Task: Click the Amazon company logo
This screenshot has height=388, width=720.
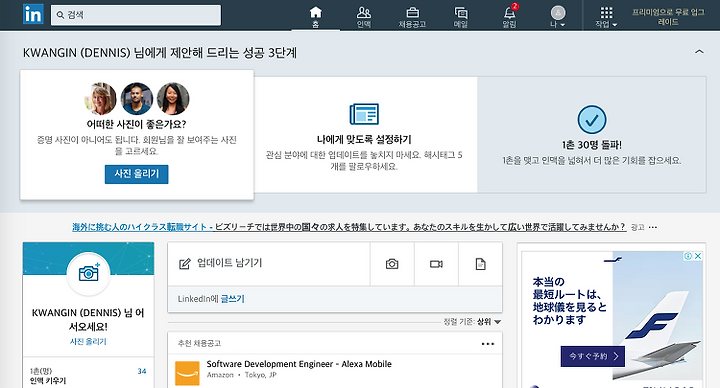Action: [x=187, y=373]
